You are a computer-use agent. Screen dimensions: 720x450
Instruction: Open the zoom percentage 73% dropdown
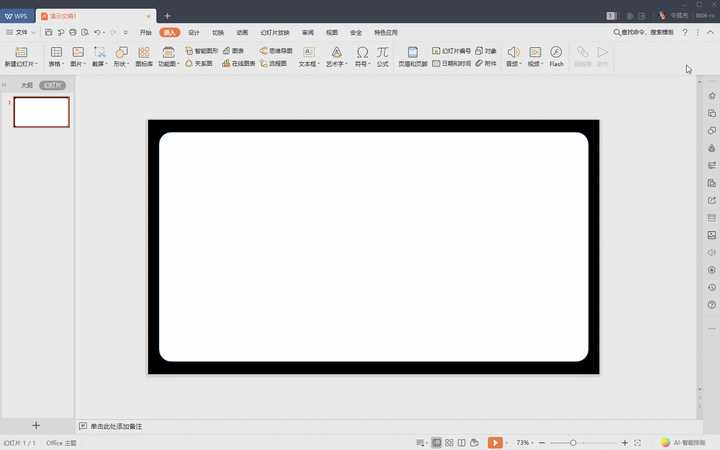[532, 443]
